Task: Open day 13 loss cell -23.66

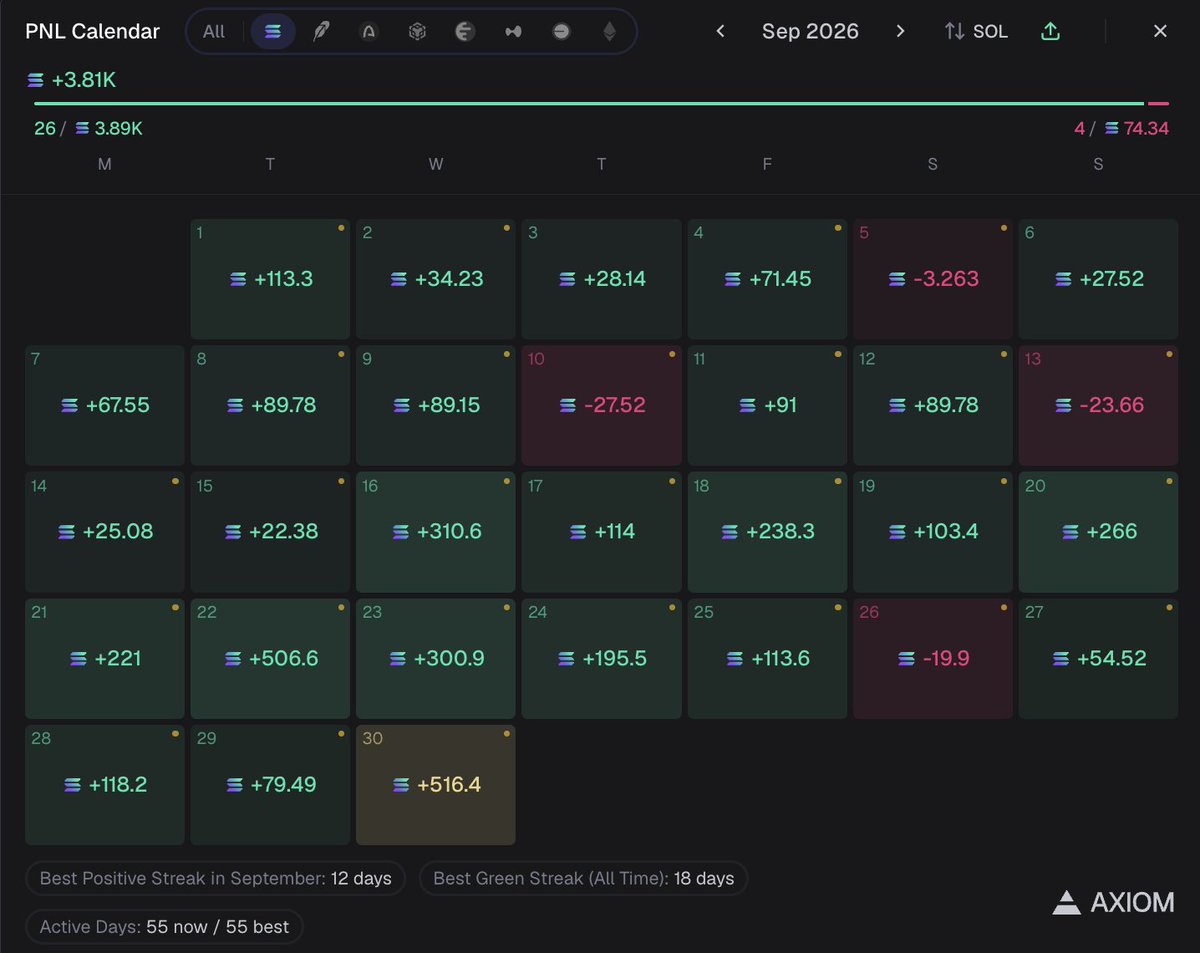Action: pos(1099,405)
